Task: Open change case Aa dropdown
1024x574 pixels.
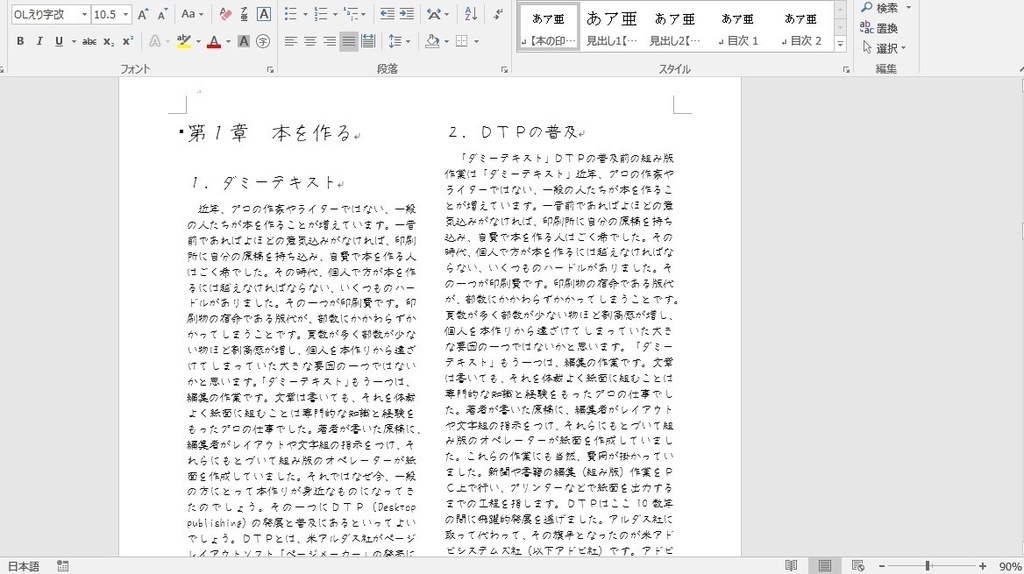Action: pyautogui.click(x=192, y=14)
